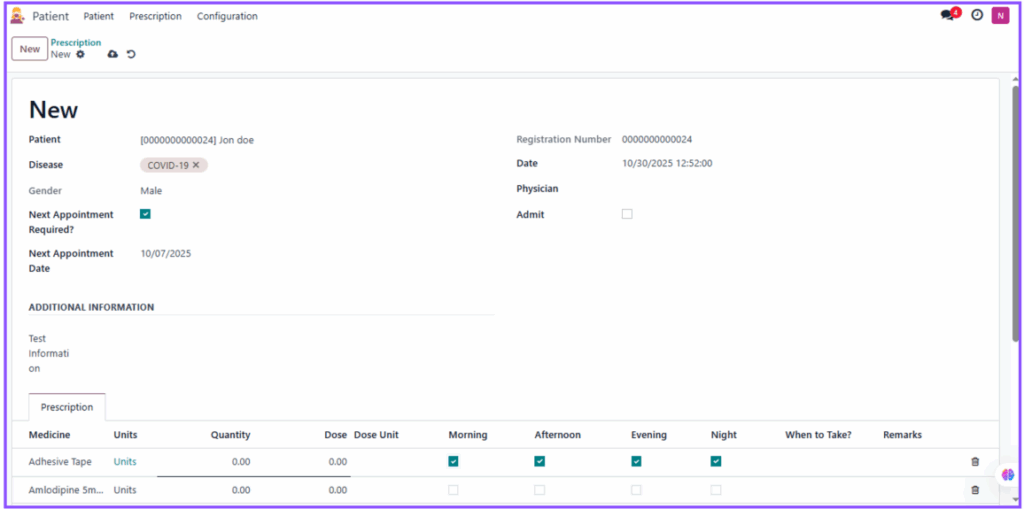1024x509 pixels.
Task: Open the Patient selection field dropdown
Action: tap(300, 140)
